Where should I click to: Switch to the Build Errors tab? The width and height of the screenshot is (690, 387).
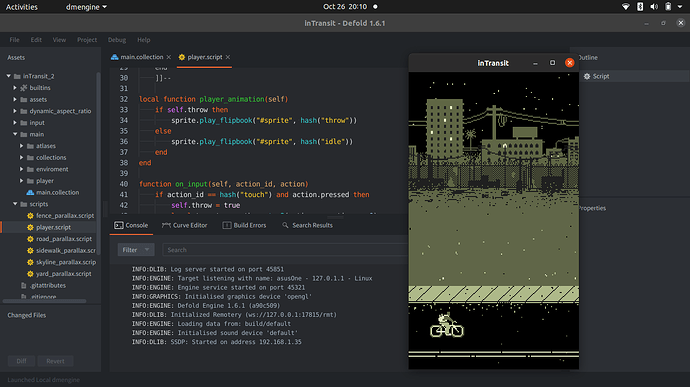click(245, 225)
